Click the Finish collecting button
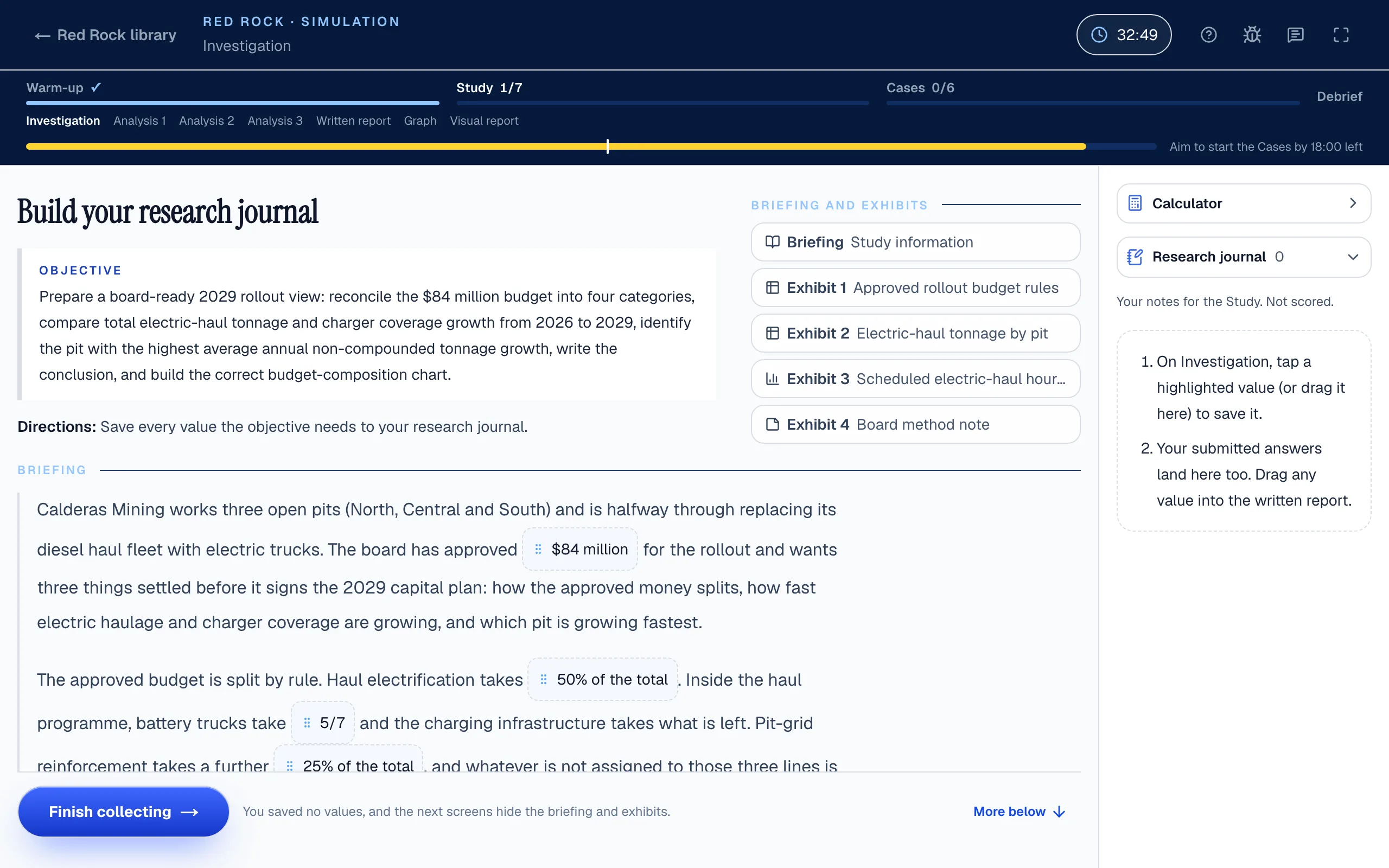The width and height of the screenshot is (1389, 868). 123,812
